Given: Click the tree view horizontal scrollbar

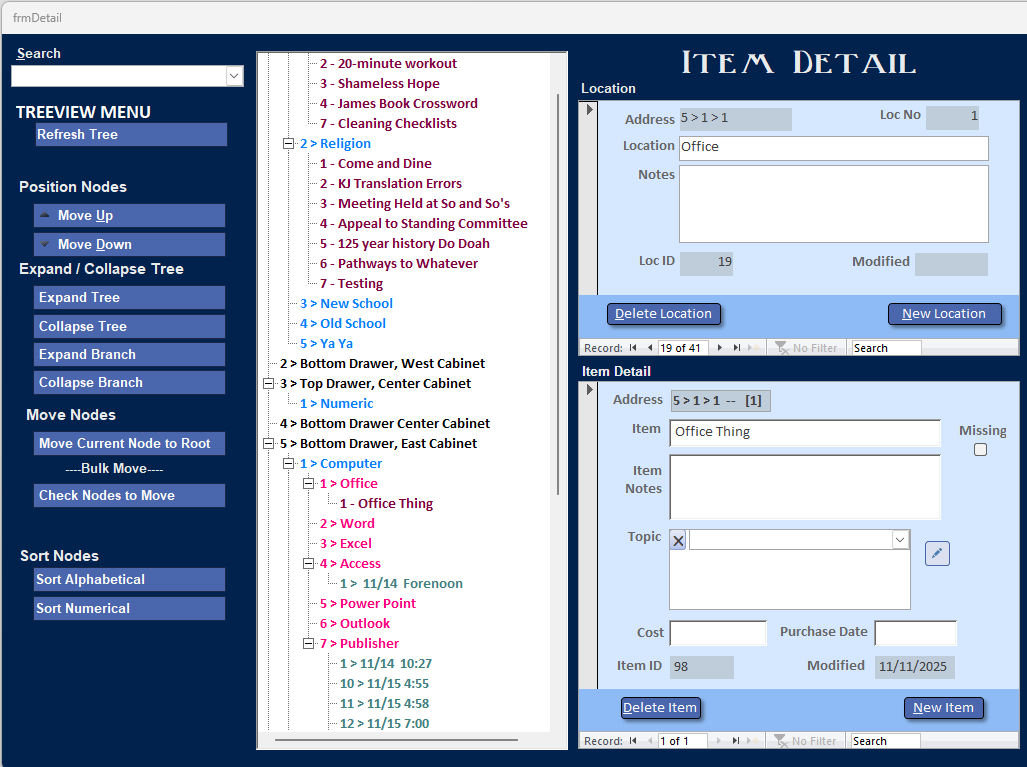Looking at the screenshot, I should (x=396, y=740).
